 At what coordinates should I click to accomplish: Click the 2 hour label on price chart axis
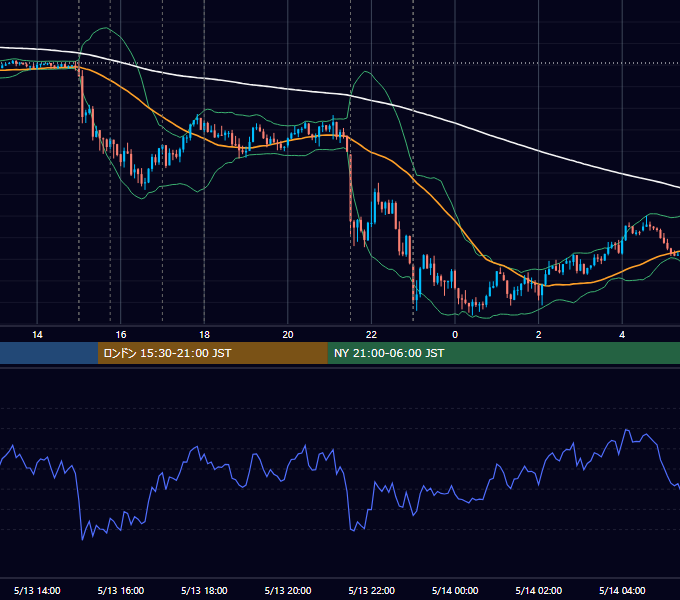(539, 335)
